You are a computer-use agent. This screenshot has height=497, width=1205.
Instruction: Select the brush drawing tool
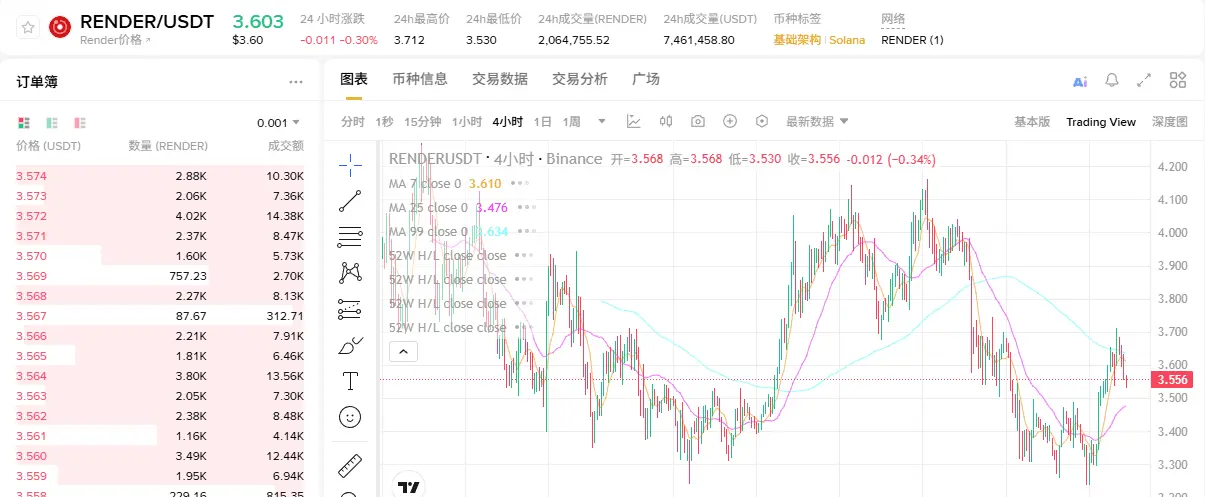[350, 345]
